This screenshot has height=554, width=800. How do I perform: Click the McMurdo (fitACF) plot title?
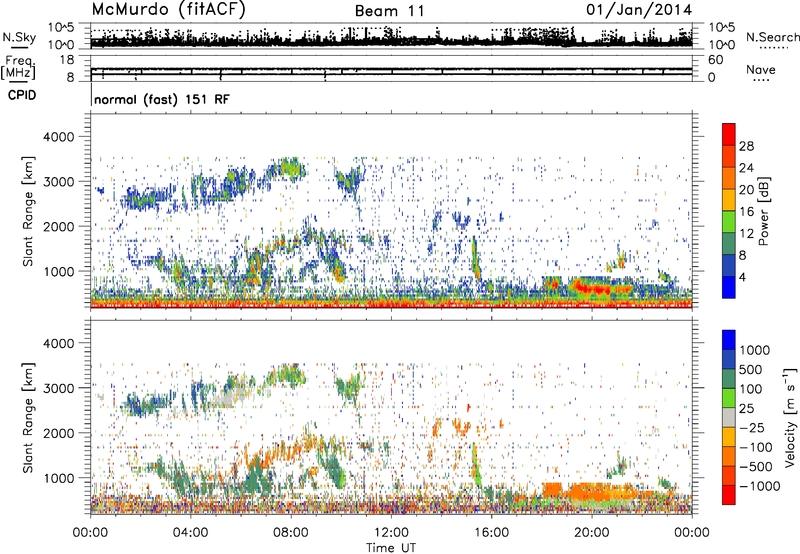click(168, 10)
